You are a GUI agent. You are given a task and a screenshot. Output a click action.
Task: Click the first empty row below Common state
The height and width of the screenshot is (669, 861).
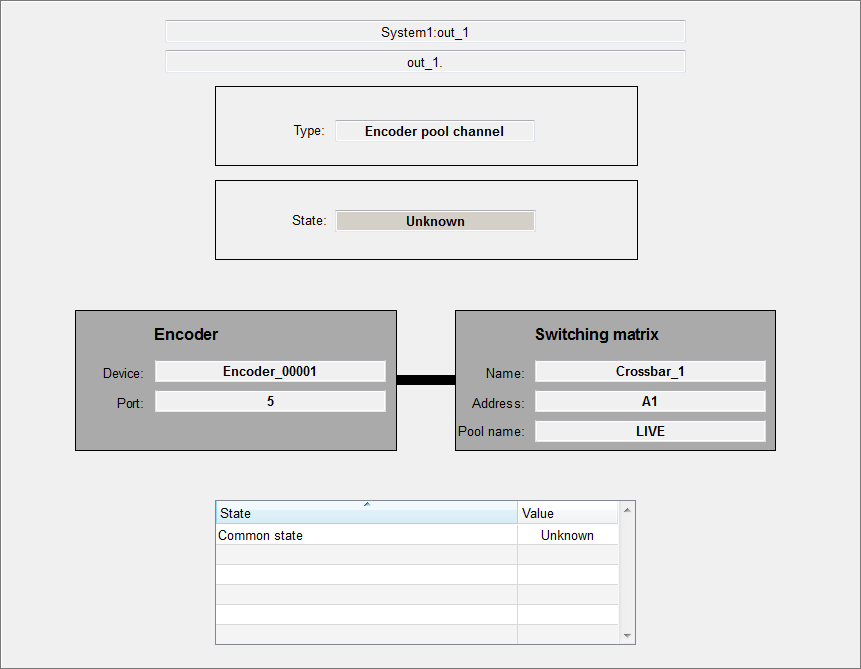pos(366,555)
